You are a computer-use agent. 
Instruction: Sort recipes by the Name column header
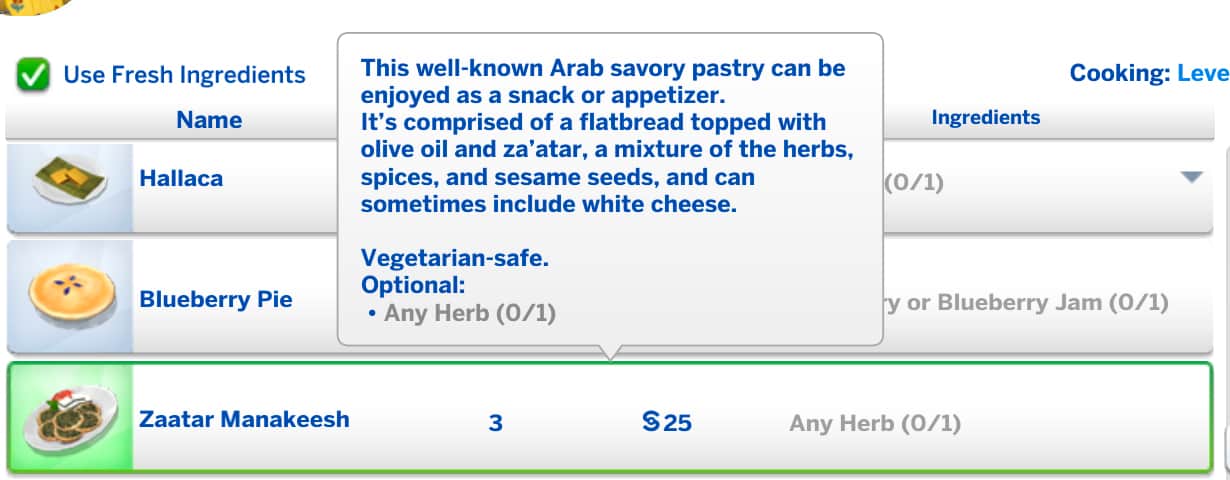coord(209,120)
